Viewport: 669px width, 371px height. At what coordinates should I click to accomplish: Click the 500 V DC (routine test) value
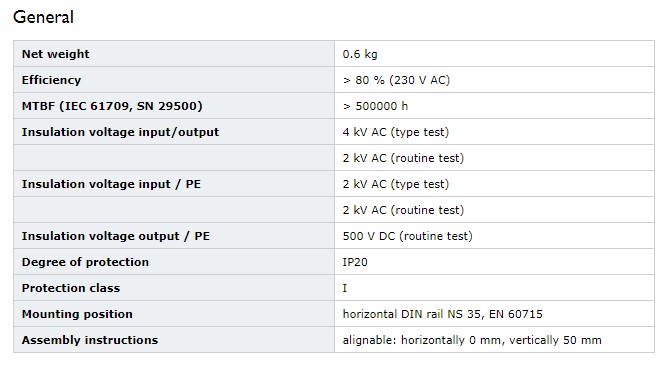click(407, 236)
